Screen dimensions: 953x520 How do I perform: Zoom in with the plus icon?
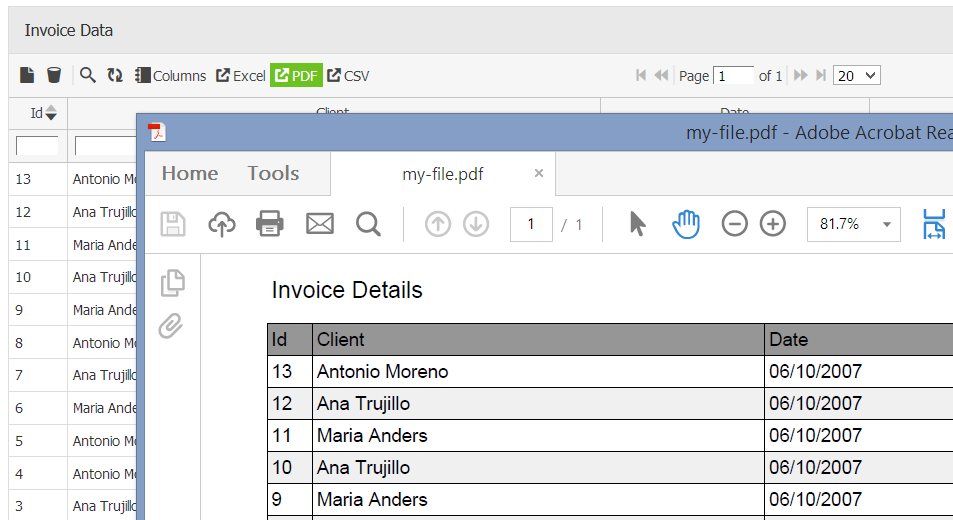click(772, 224)
